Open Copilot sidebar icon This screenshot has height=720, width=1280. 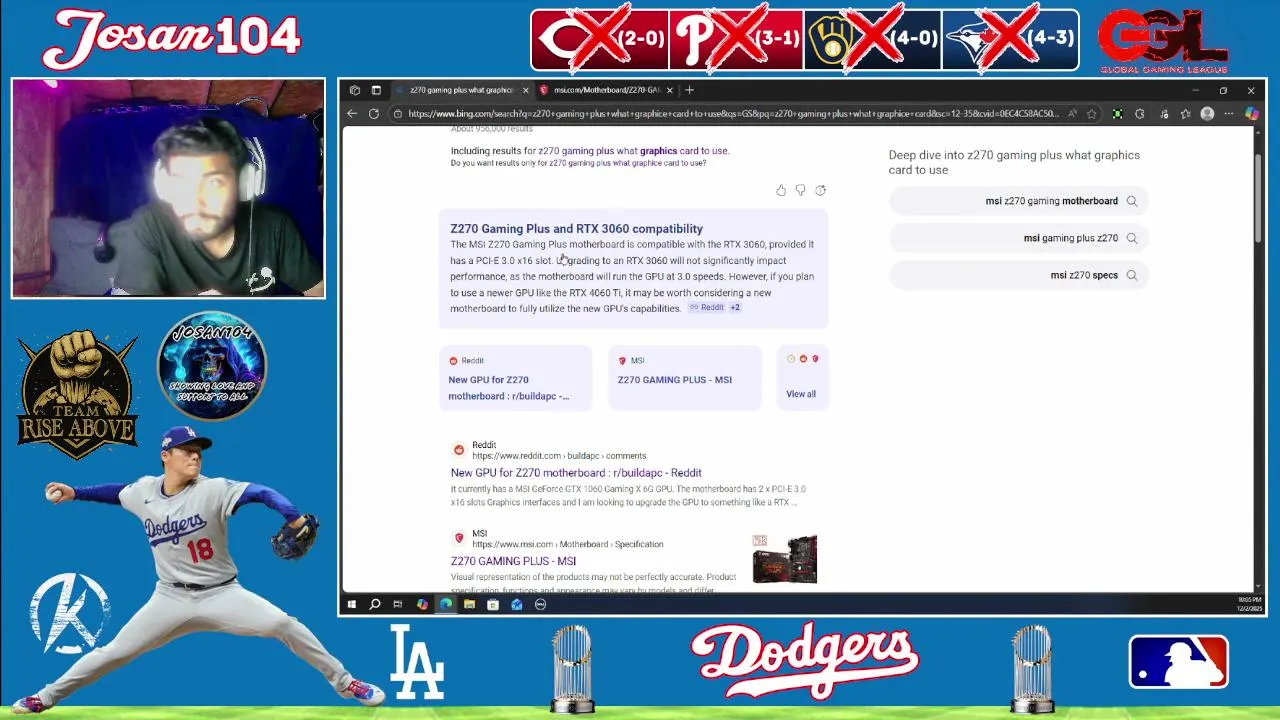point(1251,114)
